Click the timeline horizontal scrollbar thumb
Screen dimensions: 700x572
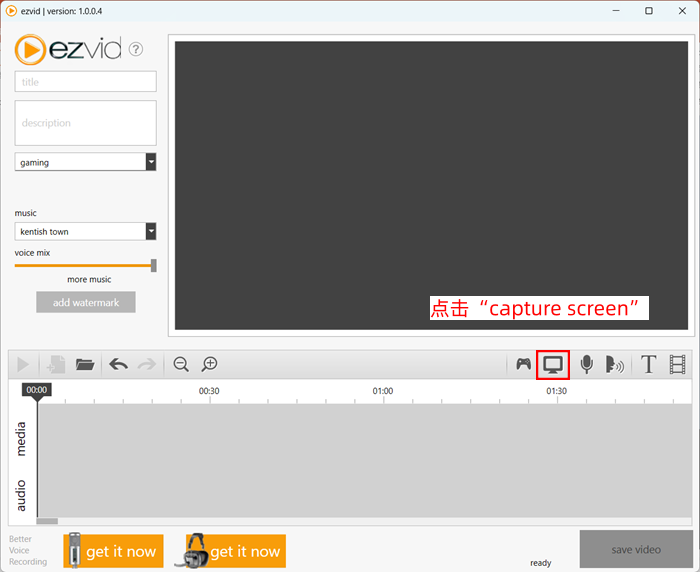pos(47,521)
